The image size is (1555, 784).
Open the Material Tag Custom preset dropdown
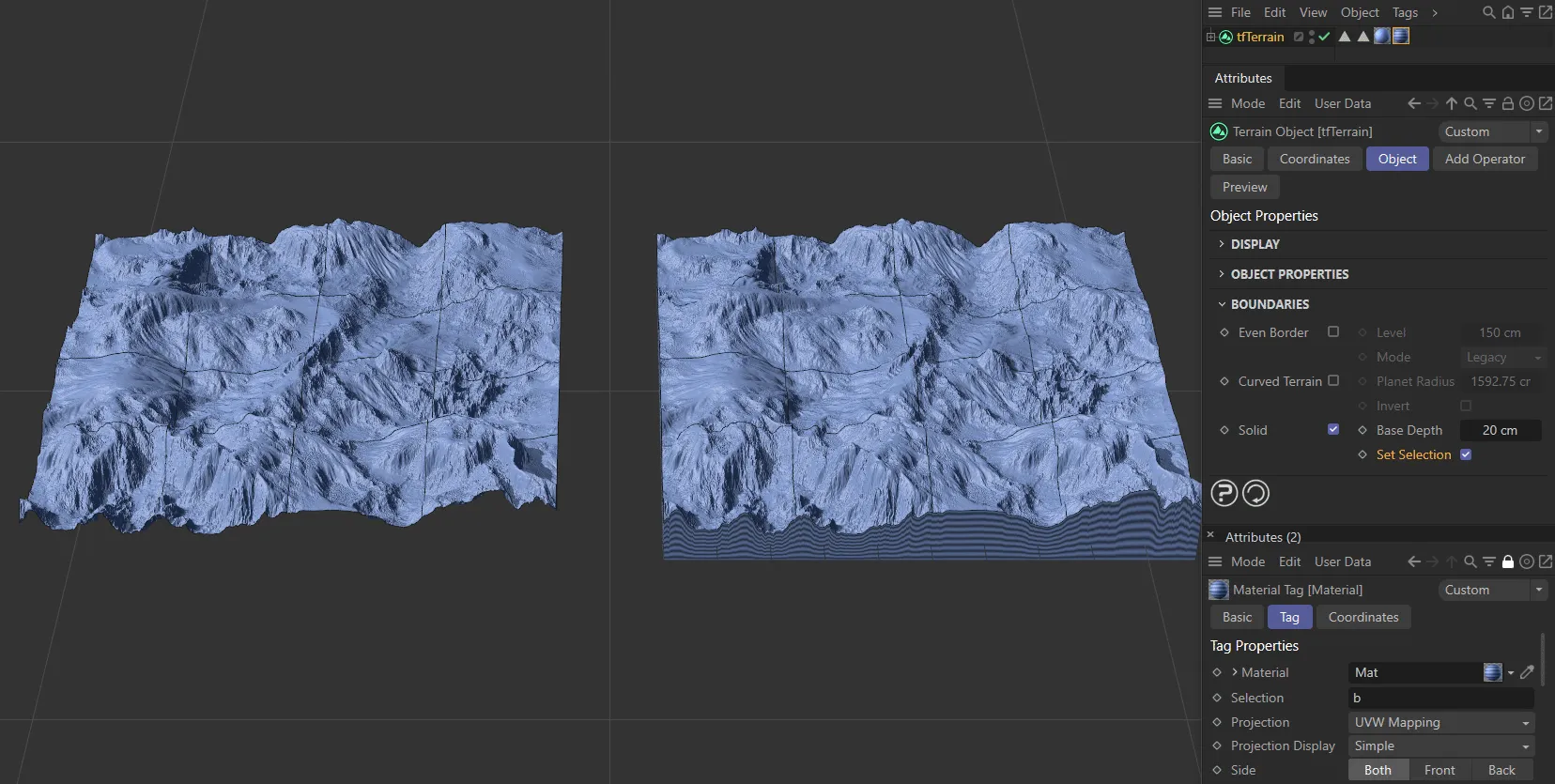1492,590
